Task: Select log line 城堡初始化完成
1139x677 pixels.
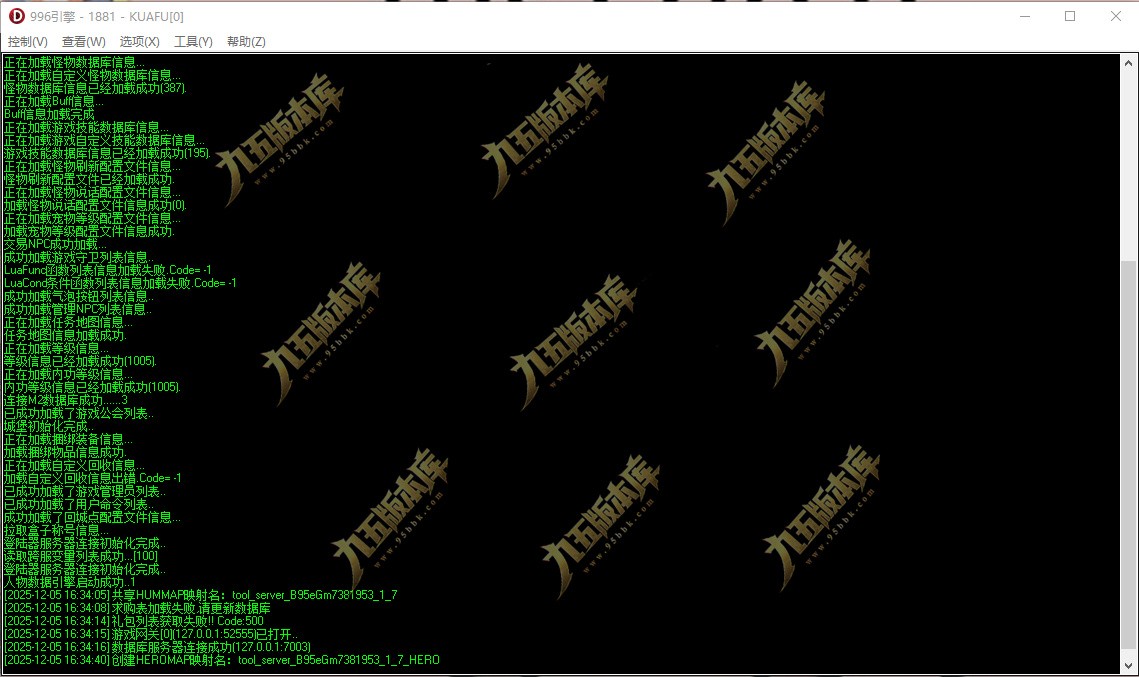Action: 49,426
